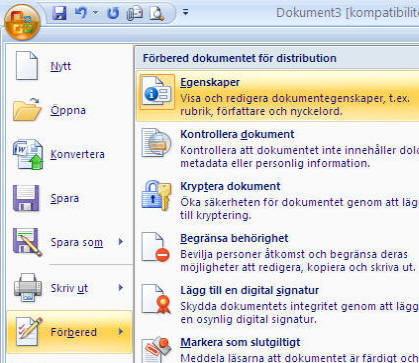Open Customize Quick Access Toolbar dropdown

point(185,13)
